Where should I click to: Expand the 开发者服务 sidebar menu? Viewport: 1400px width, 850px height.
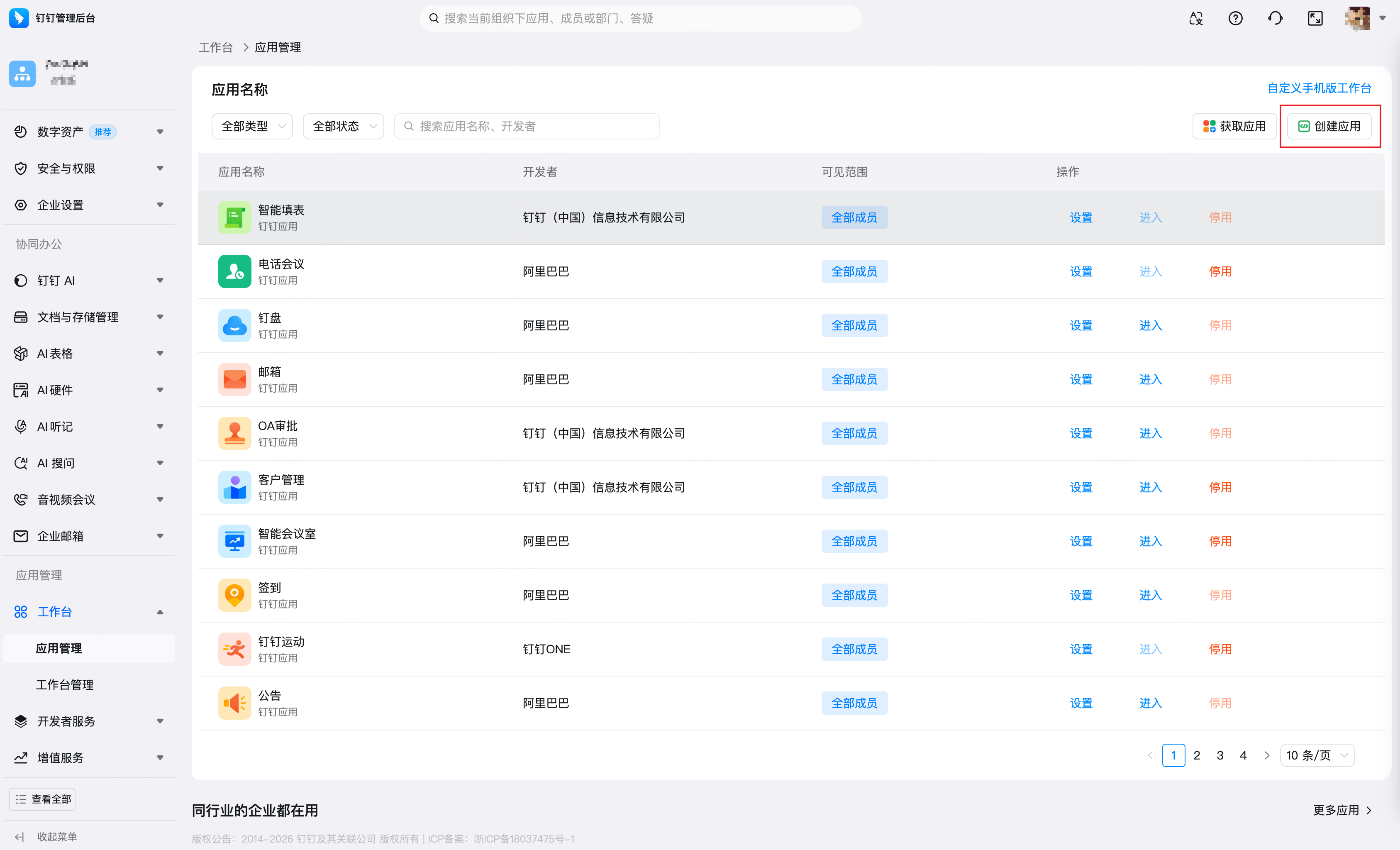coord(89,722)
